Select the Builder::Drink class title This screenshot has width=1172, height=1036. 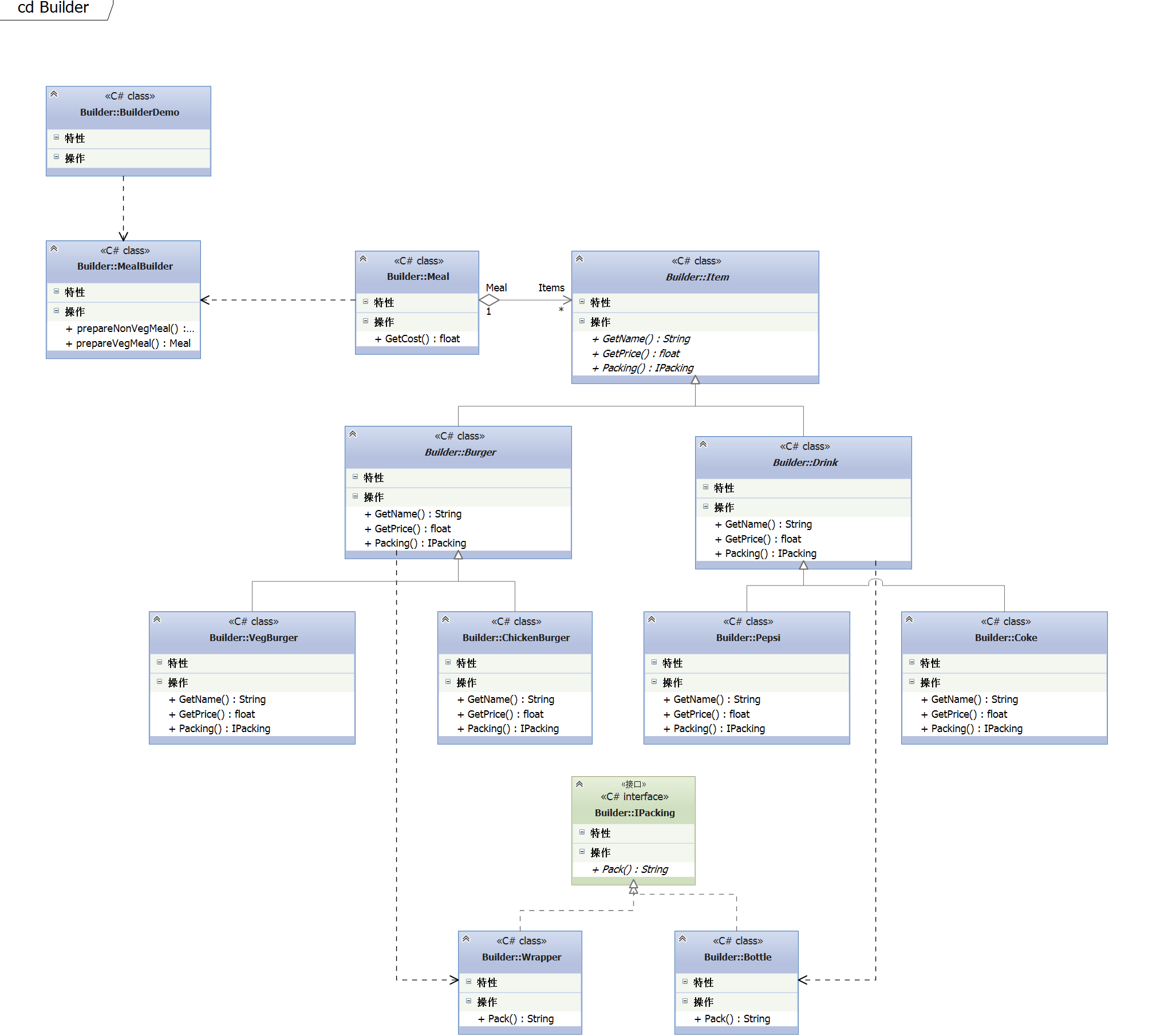tap(805, 462)
